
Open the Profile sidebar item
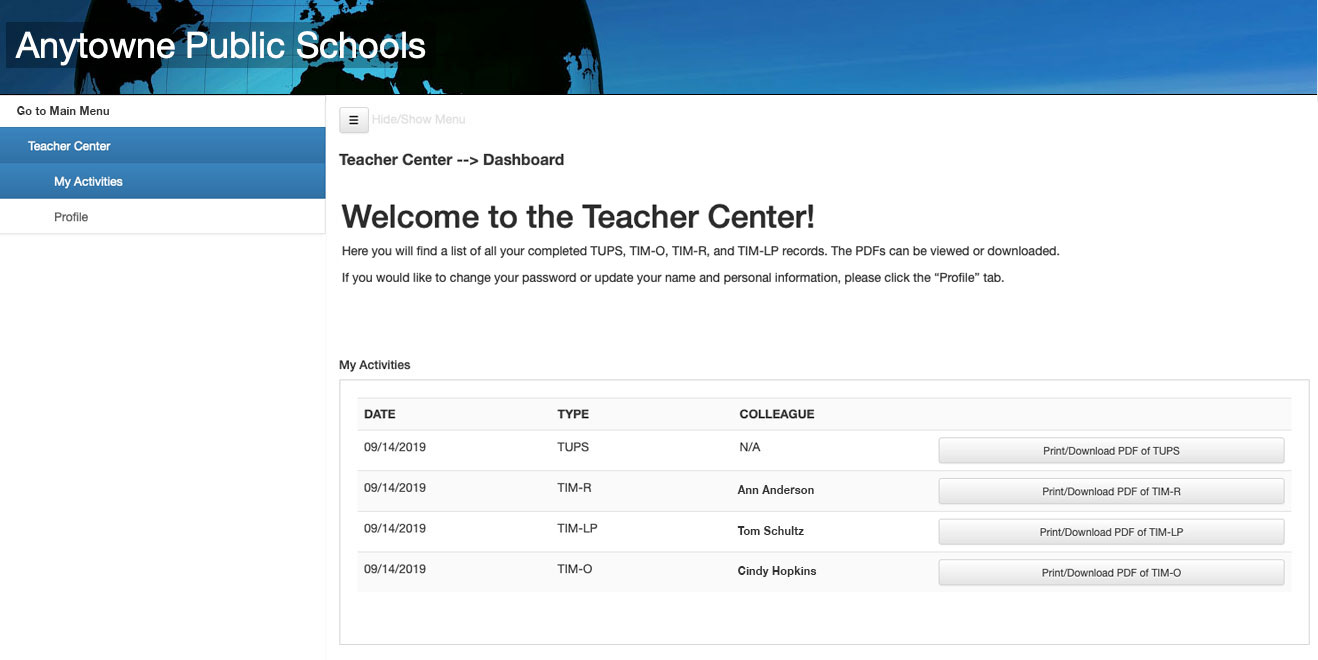[163, 217]
